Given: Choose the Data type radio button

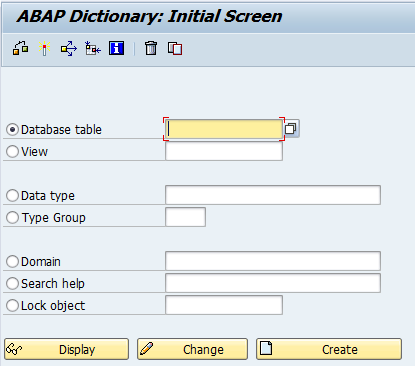Looking at the screenshot, I should 12,195.
